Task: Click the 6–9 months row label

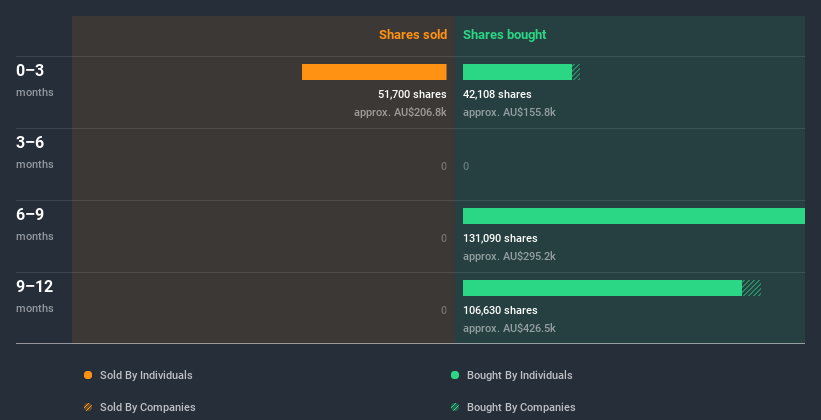Action: (35, 224)
